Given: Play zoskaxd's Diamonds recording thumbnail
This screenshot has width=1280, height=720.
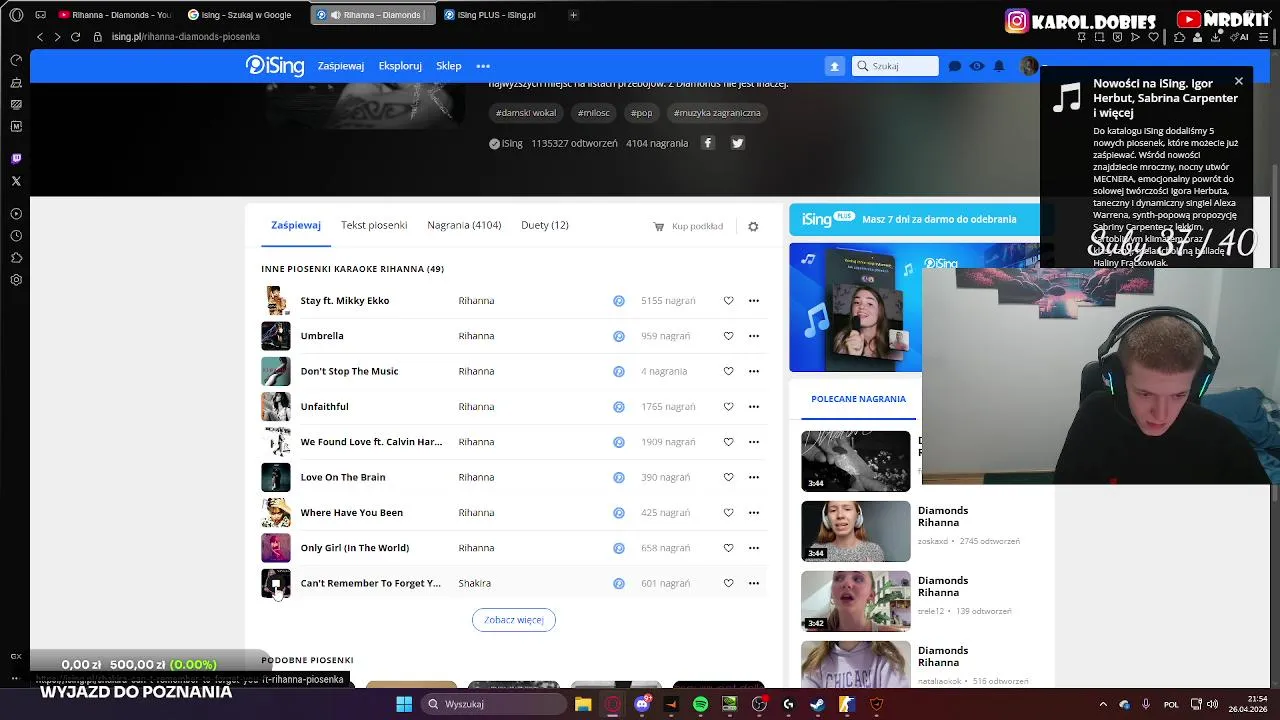Looking at the screenshot, I should coord(856,531).
